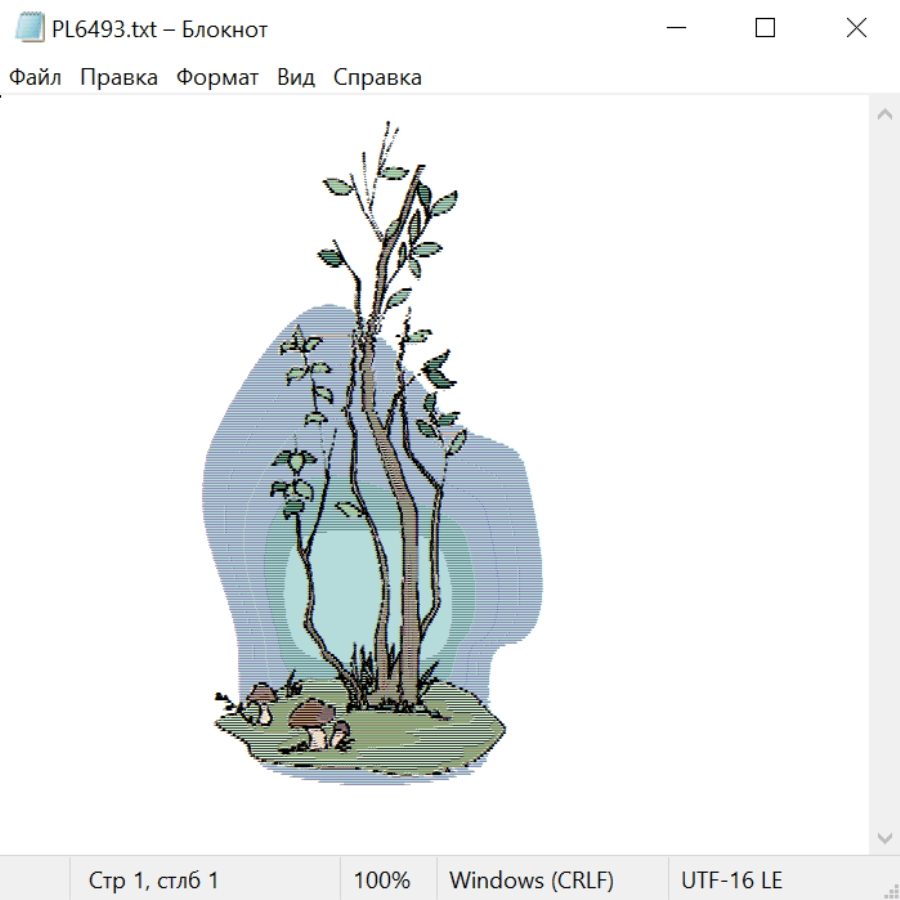Click the window resize grip icon
The height and width of the screenshot is (900, 900).
[890, 890]
